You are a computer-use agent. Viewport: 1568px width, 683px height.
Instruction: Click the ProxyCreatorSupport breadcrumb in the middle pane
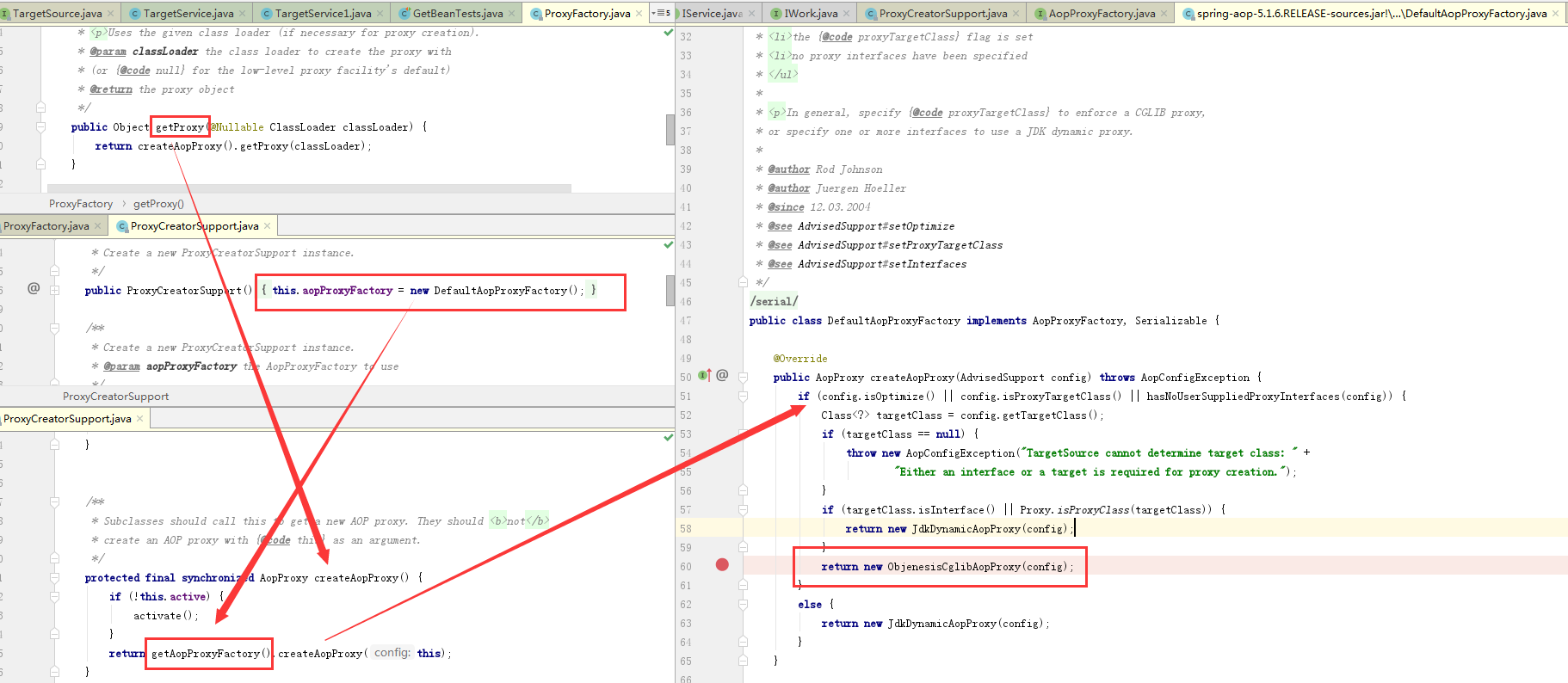[x=115, y=397]
